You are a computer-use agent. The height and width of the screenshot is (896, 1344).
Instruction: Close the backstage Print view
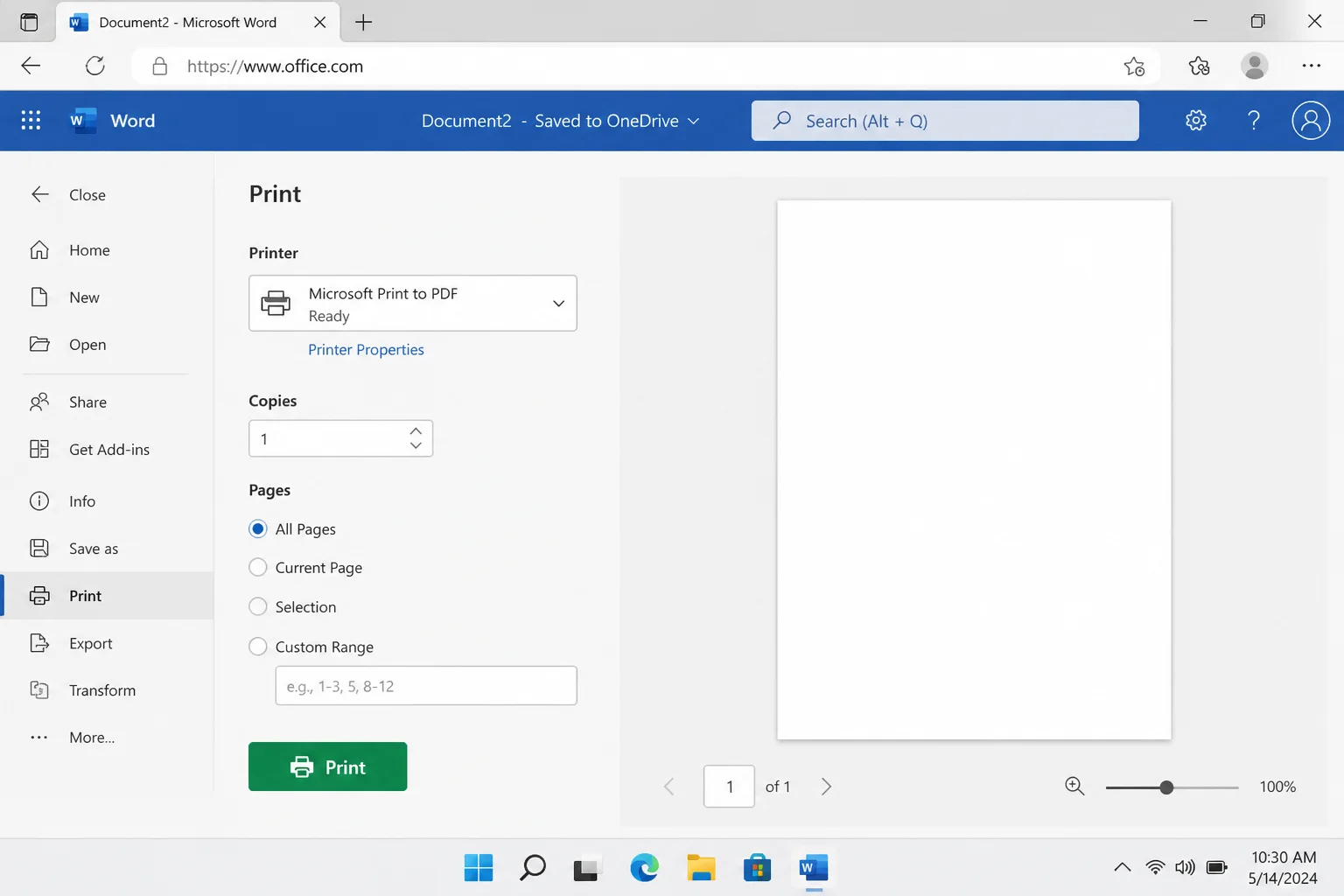(68, 194)
